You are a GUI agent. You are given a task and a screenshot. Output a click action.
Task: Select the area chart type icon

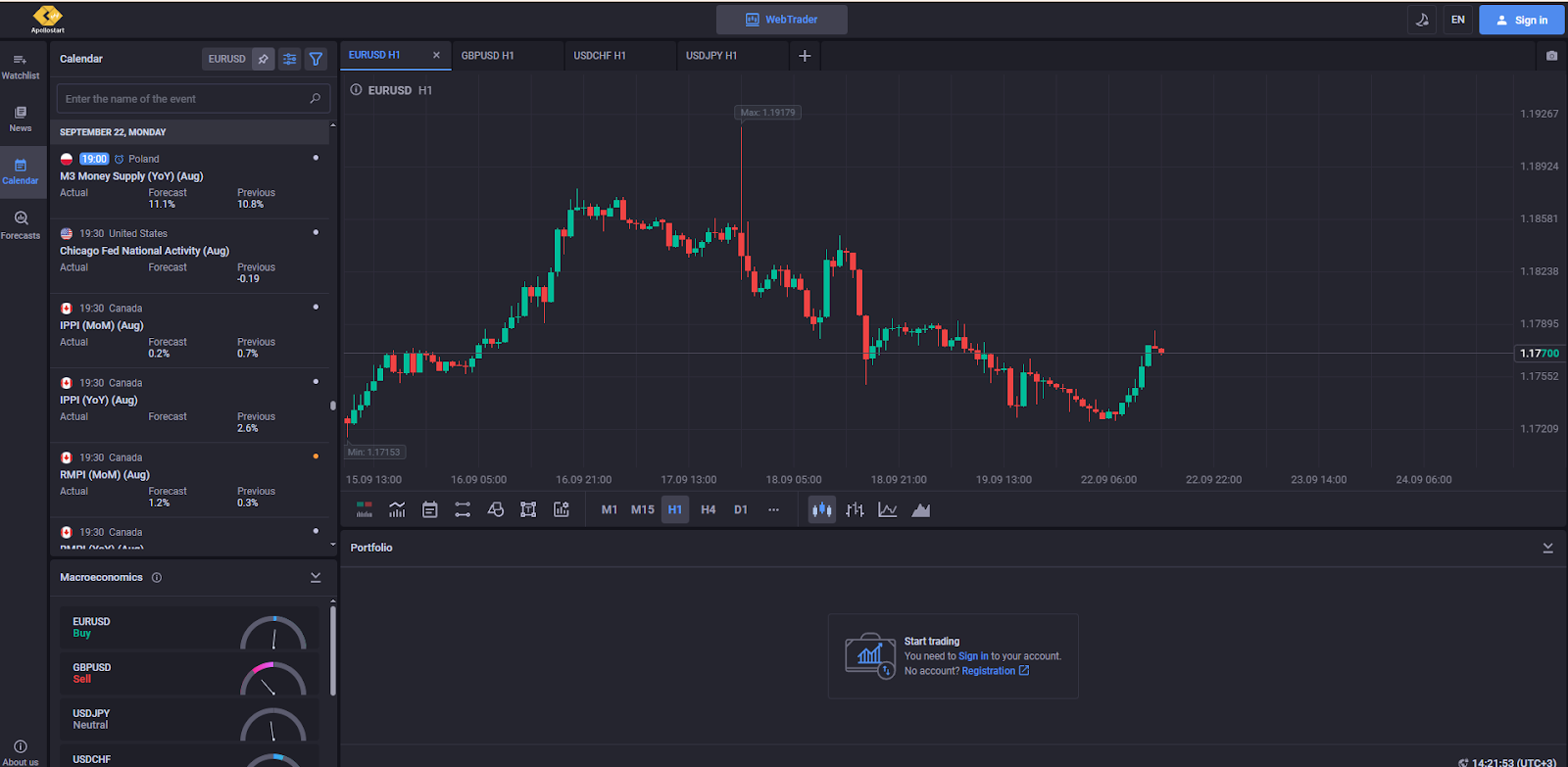point(920,509)
